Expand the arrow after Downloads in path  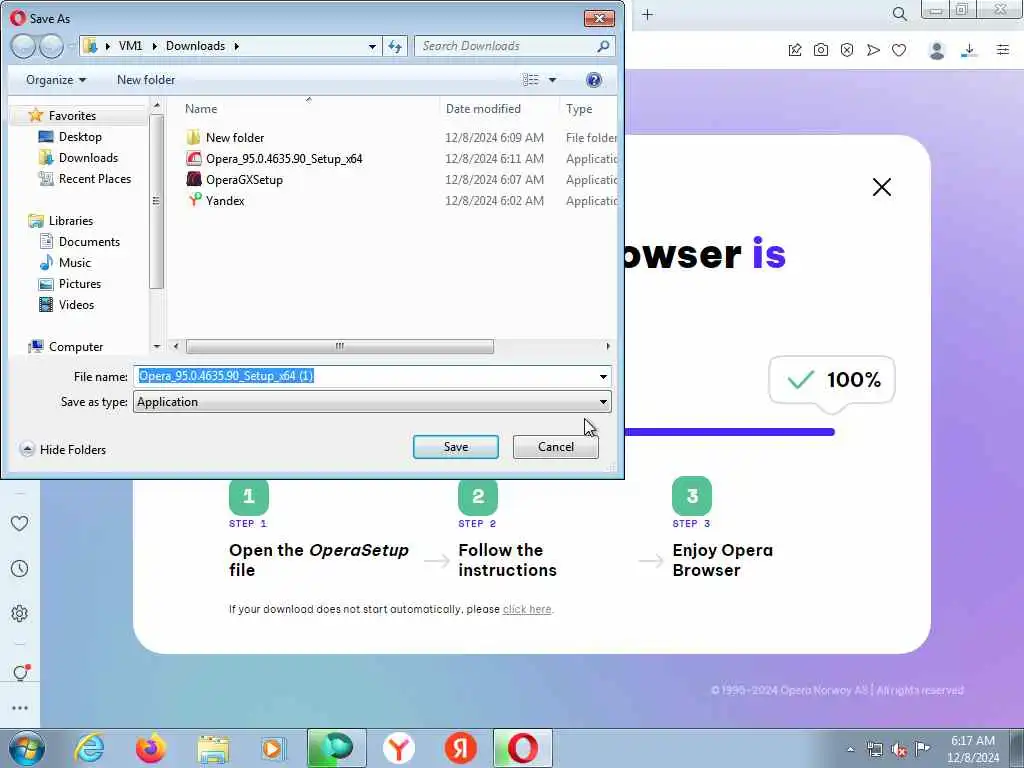[236, 46]
